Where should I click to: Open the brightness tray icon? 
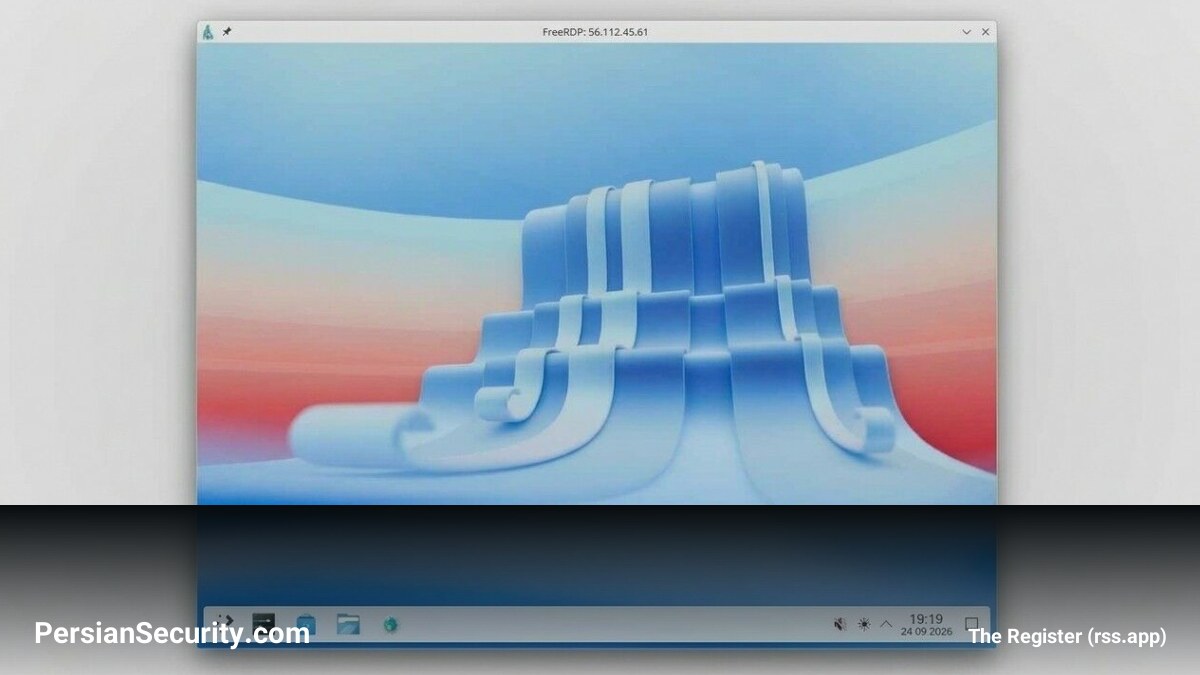[864, 624]
